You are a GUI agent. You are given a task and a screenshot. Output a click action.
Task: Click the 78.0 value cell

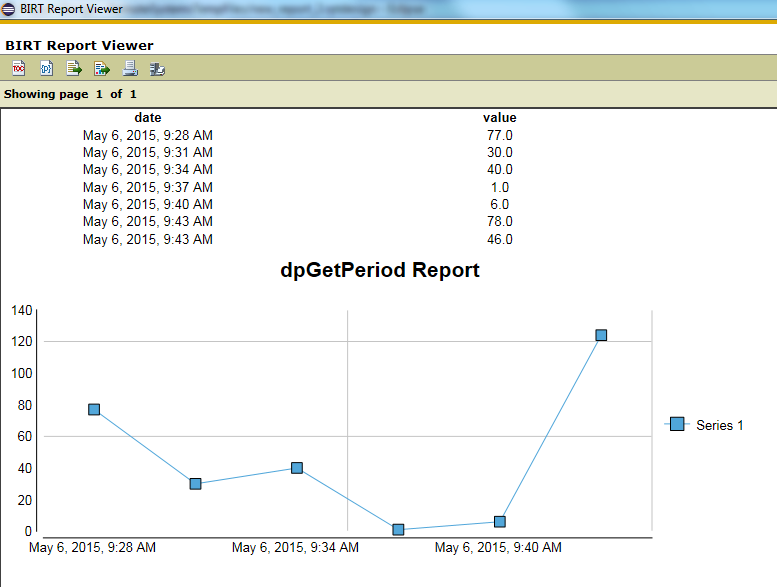[499, 221]
